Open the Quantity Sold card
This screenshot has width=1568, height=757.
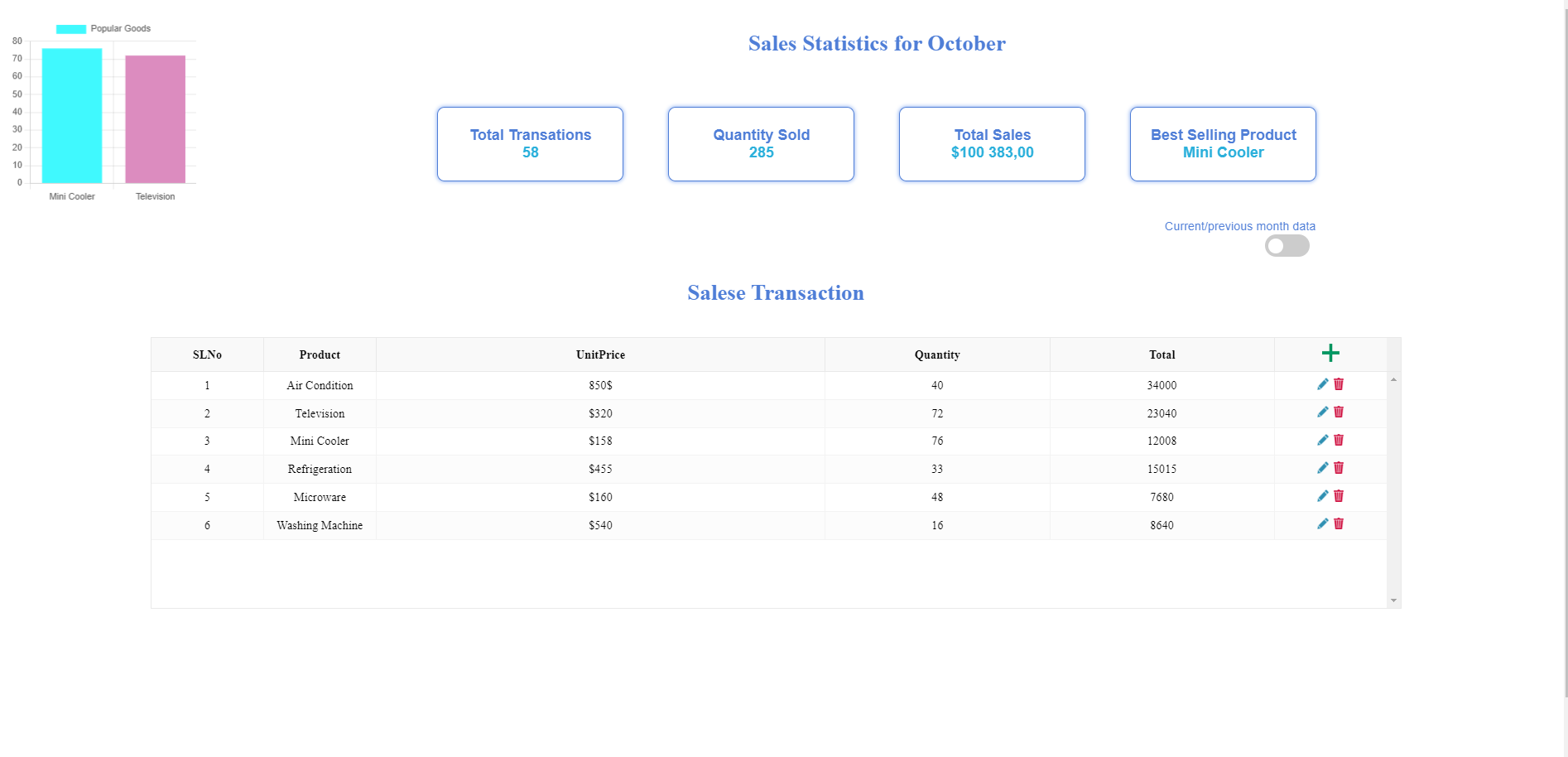(x=761, y=143)
